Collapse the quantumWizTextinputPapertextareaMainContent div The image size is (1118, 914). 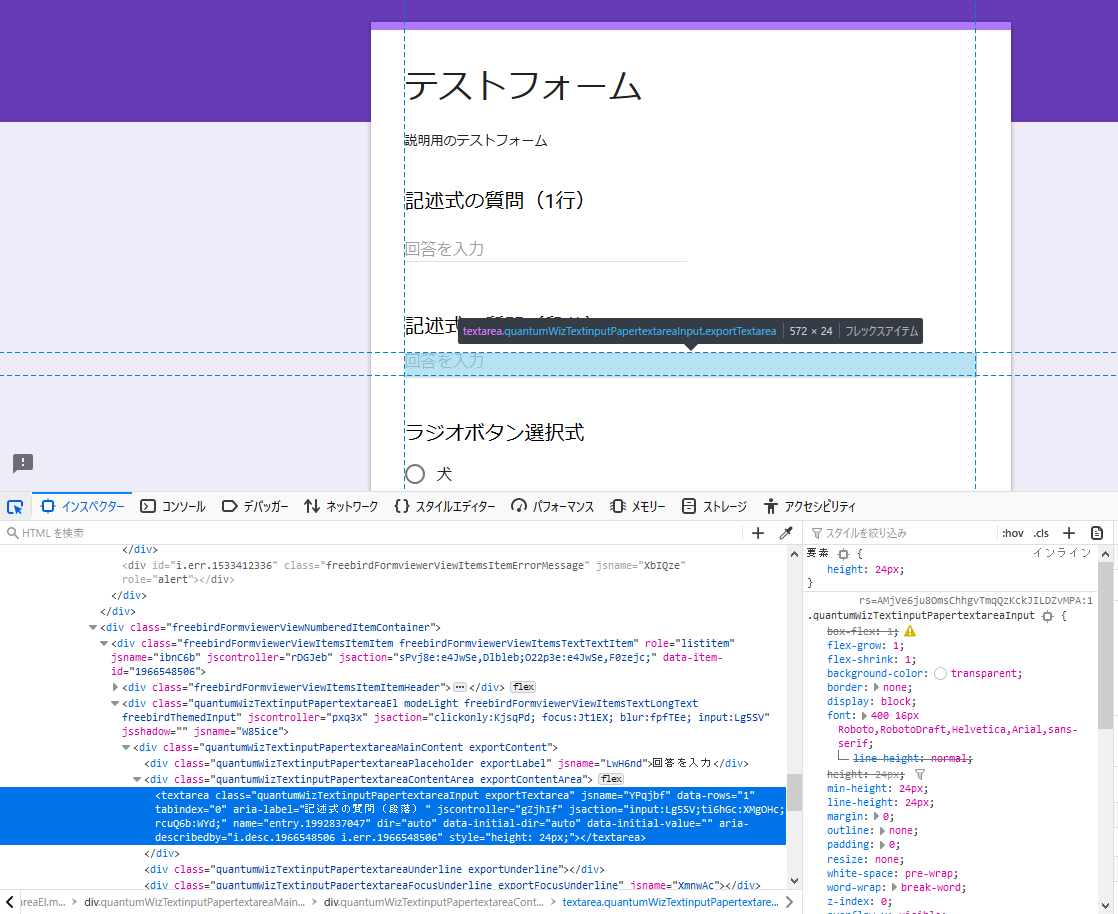click(128, 746)
